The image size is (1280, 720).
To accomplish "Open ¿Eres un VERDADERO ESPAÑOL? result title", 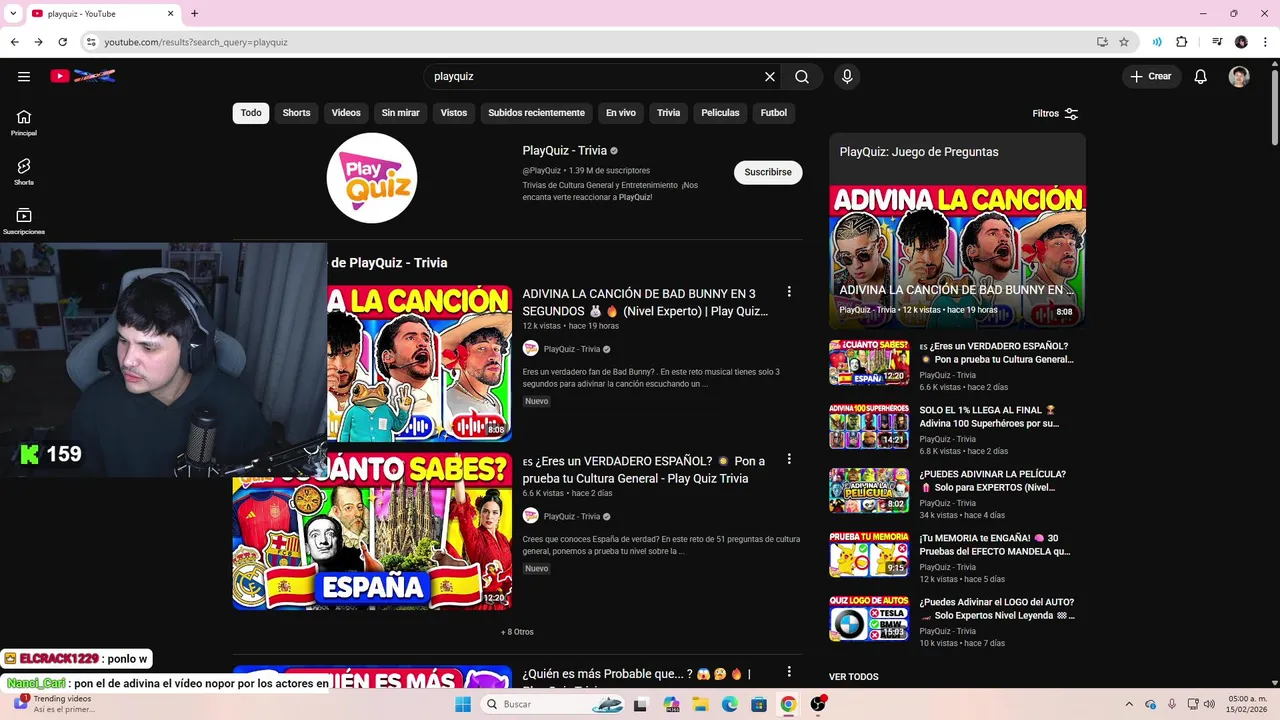I will [646, 470].
